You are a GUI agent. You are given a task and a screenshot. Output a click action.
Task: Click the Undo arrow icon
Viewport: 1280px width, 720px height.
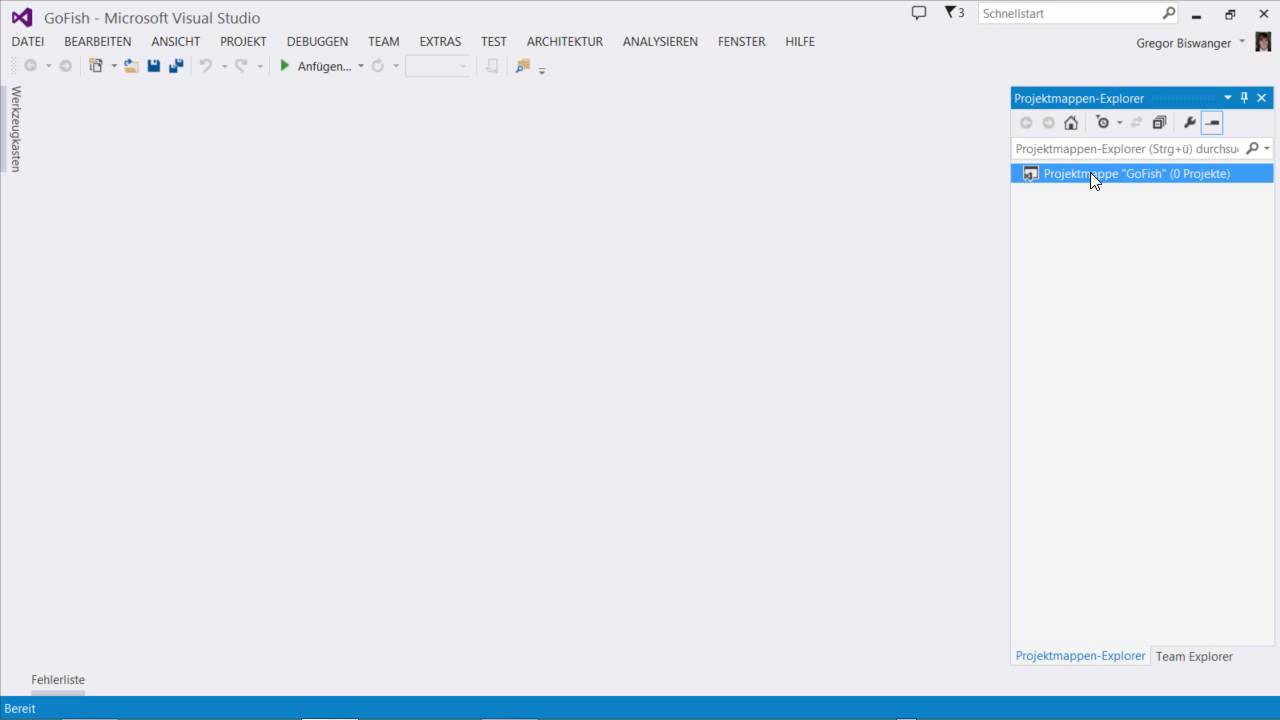click(x=206, y=66)
